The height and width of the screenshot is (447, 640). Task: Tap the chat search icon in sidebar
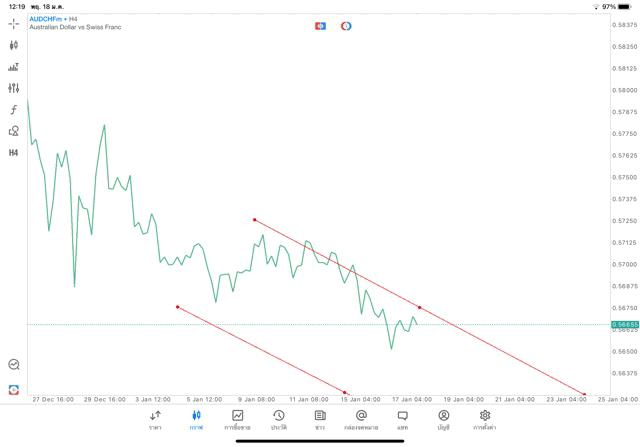point(14,365)
